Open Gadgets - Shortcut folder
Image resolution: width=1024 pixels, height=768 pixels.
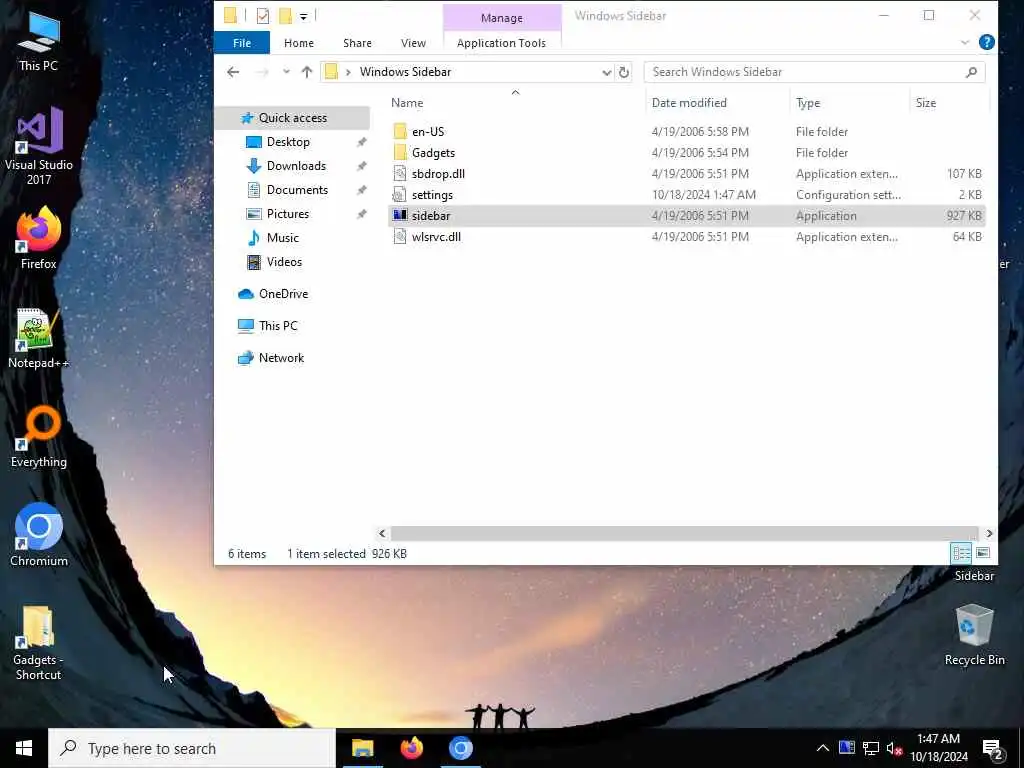(x=38, y=643)
